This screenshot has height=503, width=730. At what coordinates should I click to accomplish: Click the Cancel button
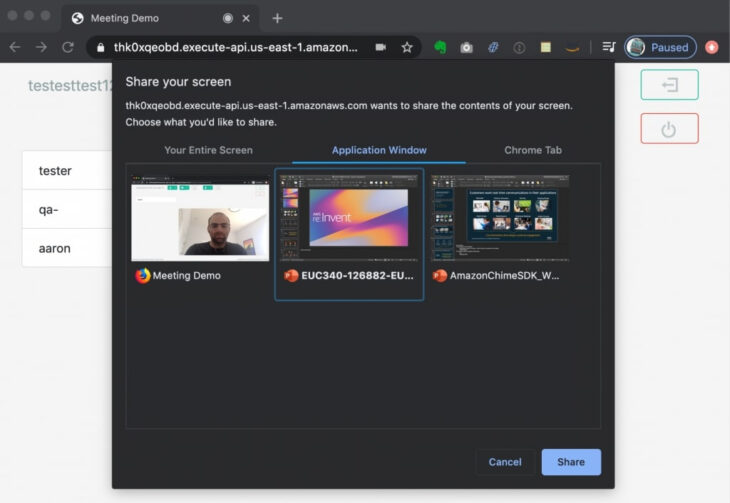coord(505,462)
